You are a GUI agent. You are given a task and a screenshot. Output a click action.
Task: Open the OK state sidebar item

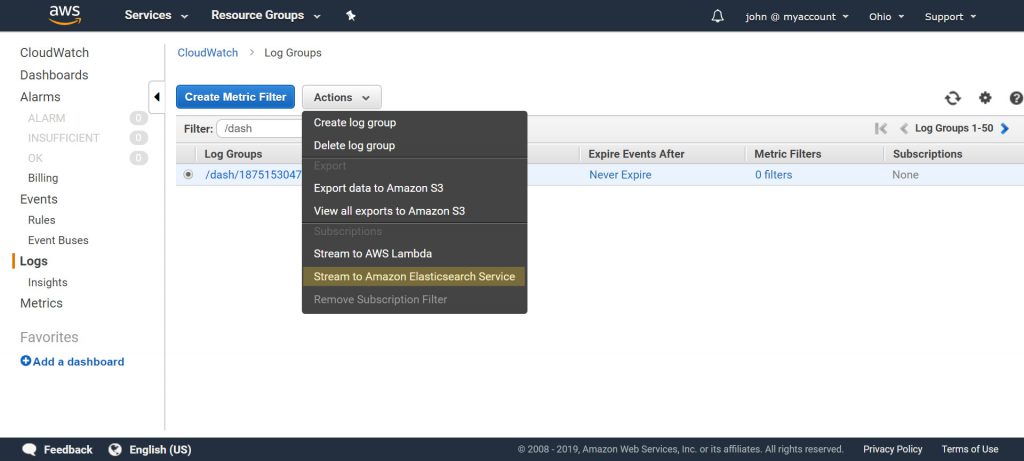pos(35,158)
